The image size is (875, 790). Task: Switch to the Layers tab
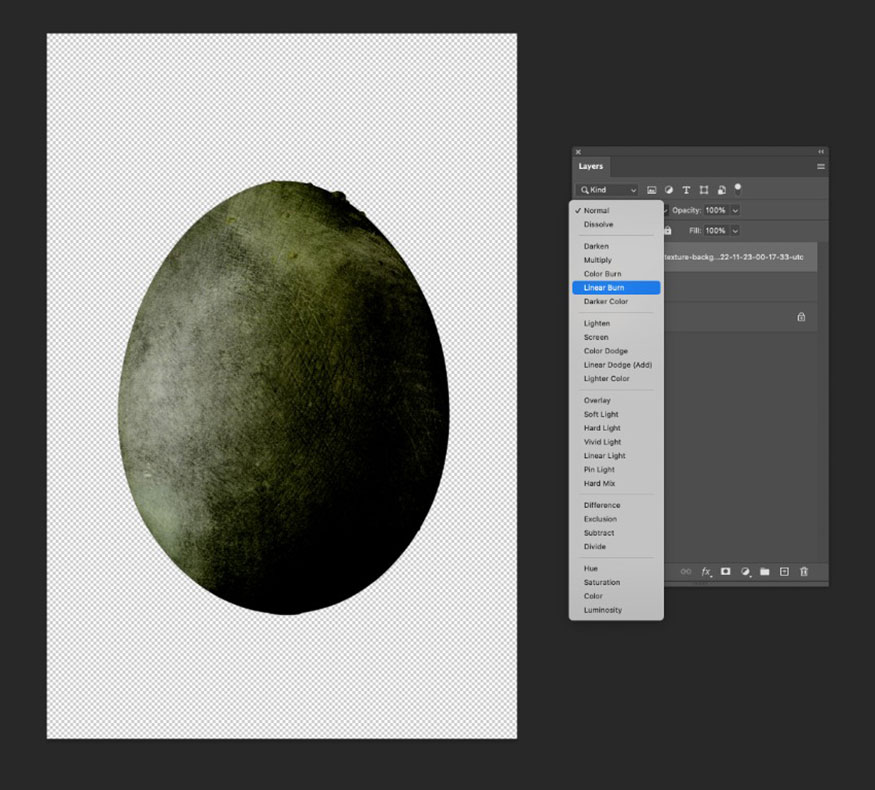click(x=590, y=166)
